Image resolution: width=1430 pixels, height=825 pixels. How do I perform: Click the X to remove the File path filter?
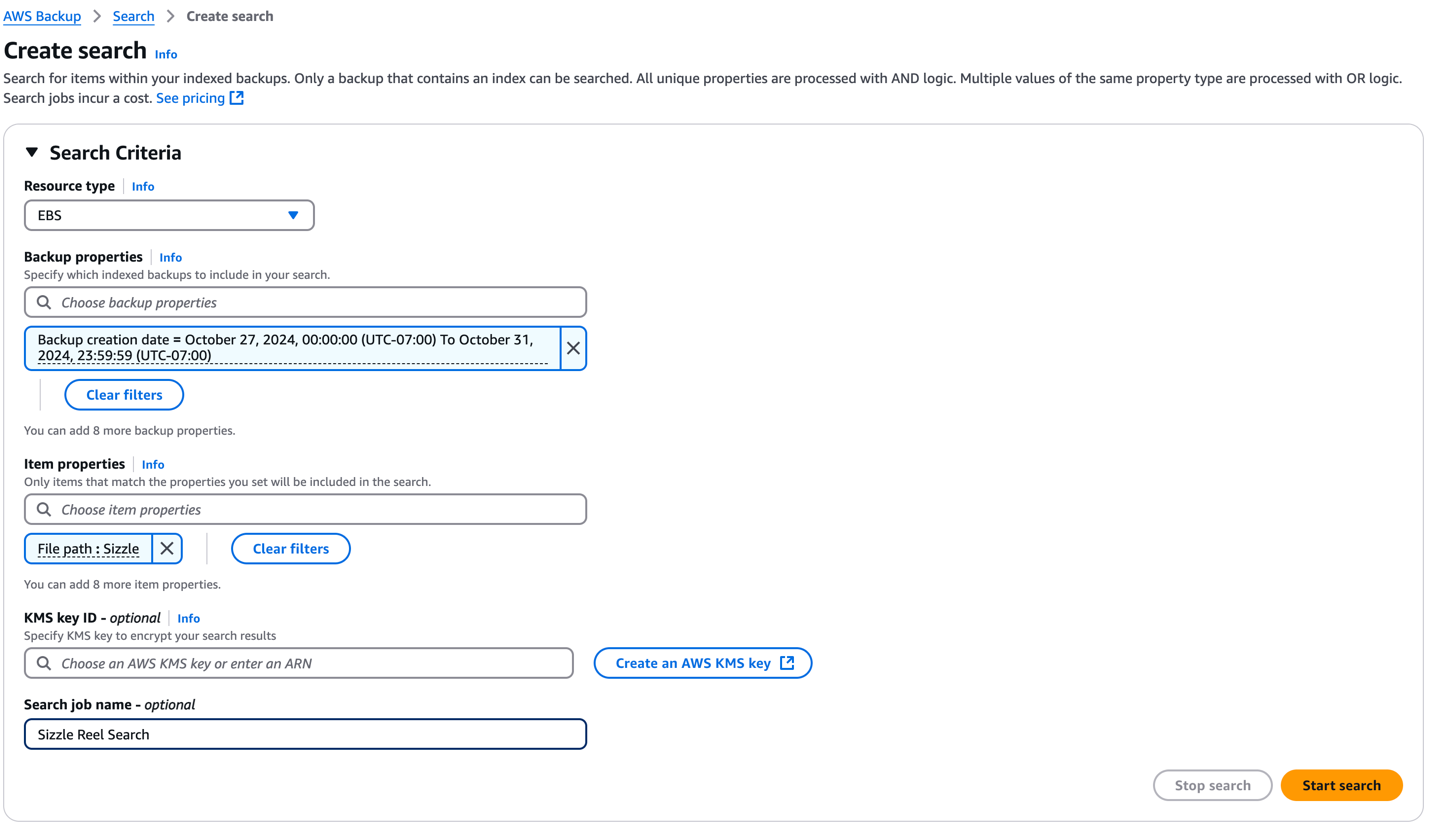click(x=166, y=548)
